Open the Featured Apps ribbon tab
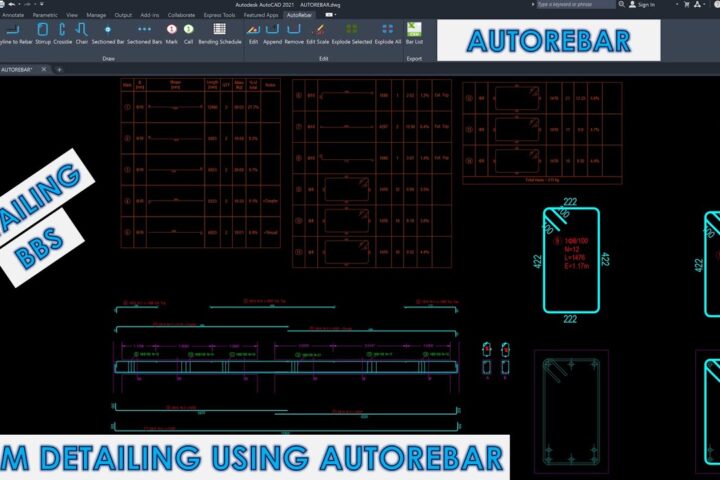Viewport: 720px width, 480px height. pyautogui.click(x=261, y=15)
